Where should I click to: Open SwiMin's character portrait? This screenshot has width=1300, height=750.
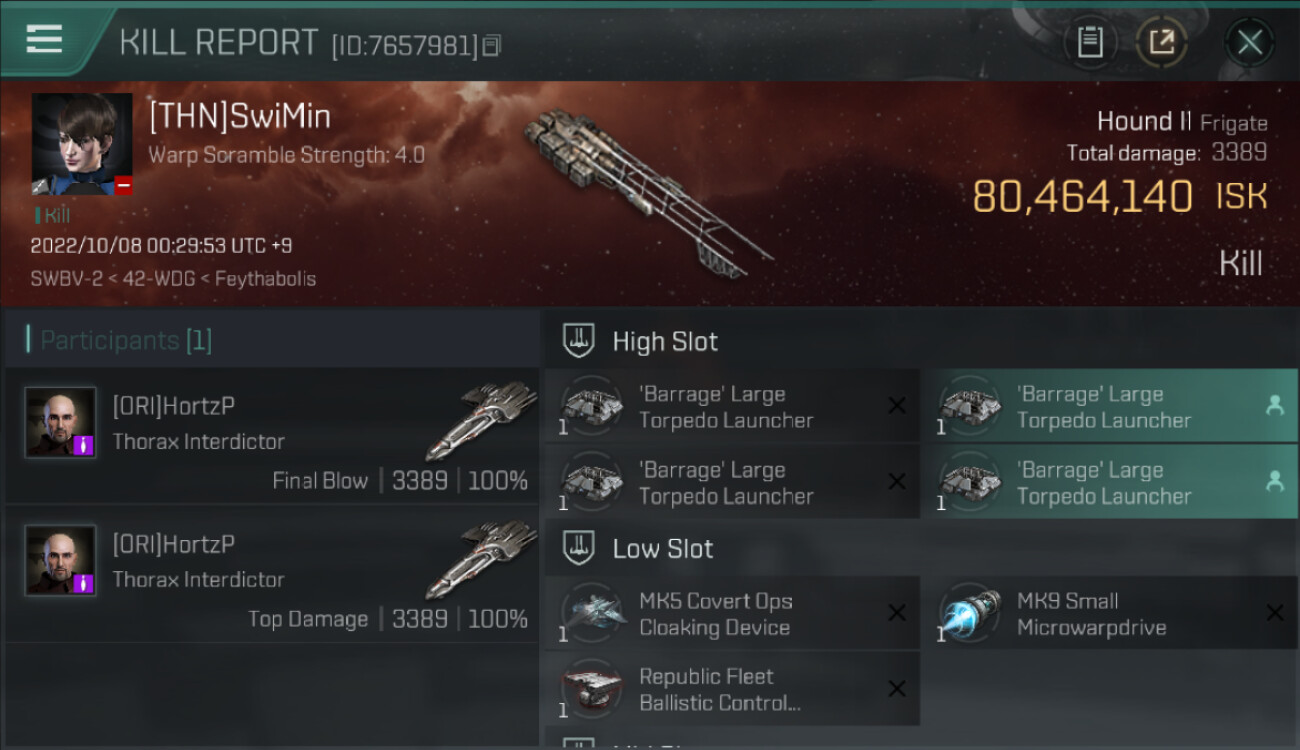[82, 144]
